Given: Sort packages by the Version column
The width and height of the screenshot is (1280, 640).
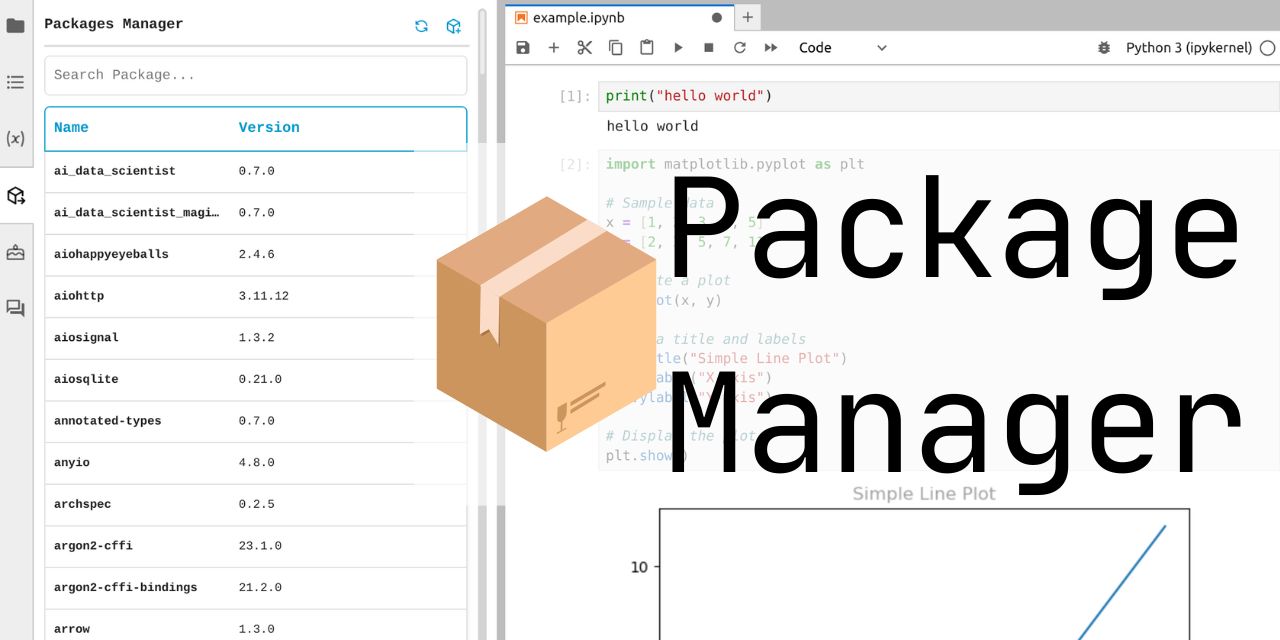Looking at the screenshot, I should [x=268, y=127].
